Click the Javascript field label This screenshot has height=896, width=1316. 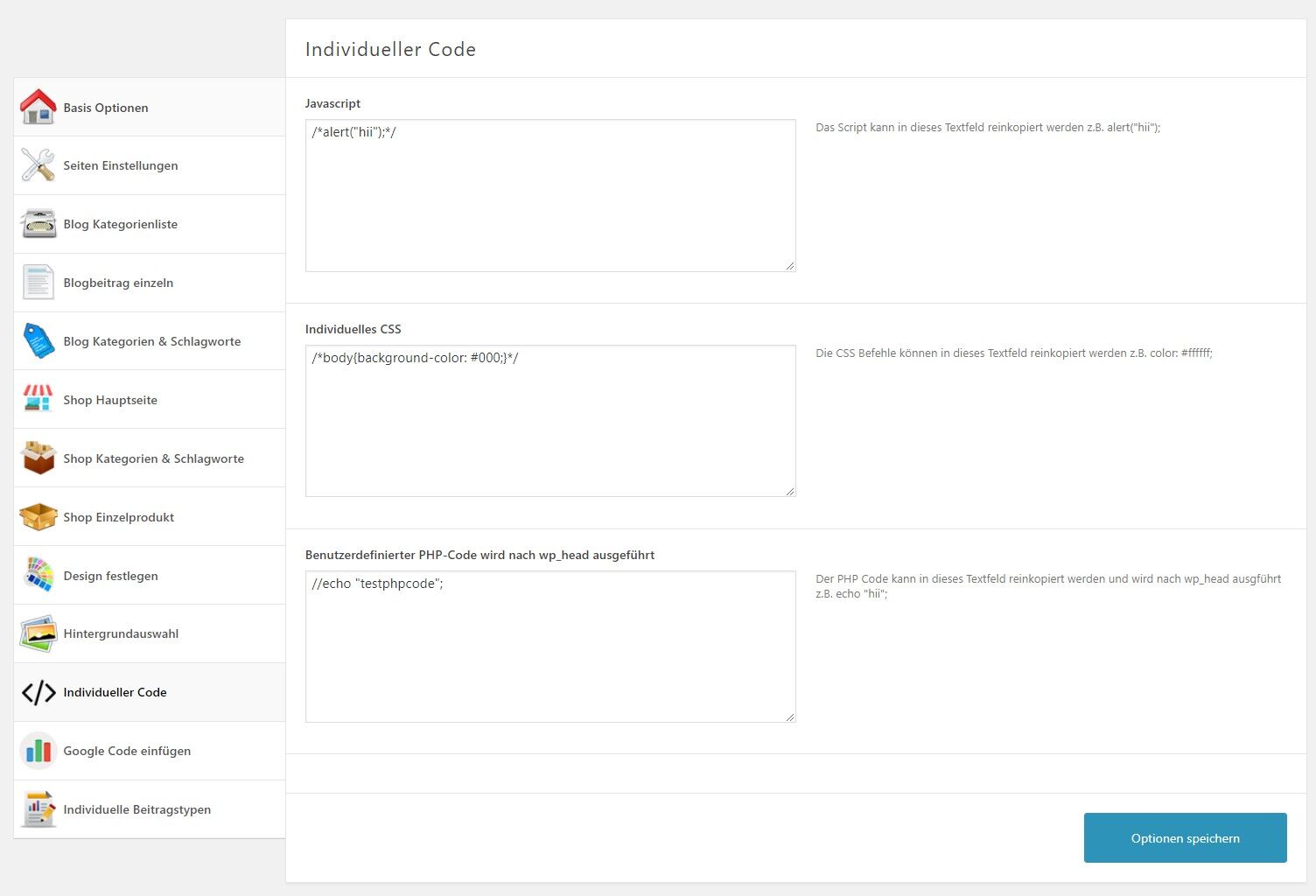[332, 103]
